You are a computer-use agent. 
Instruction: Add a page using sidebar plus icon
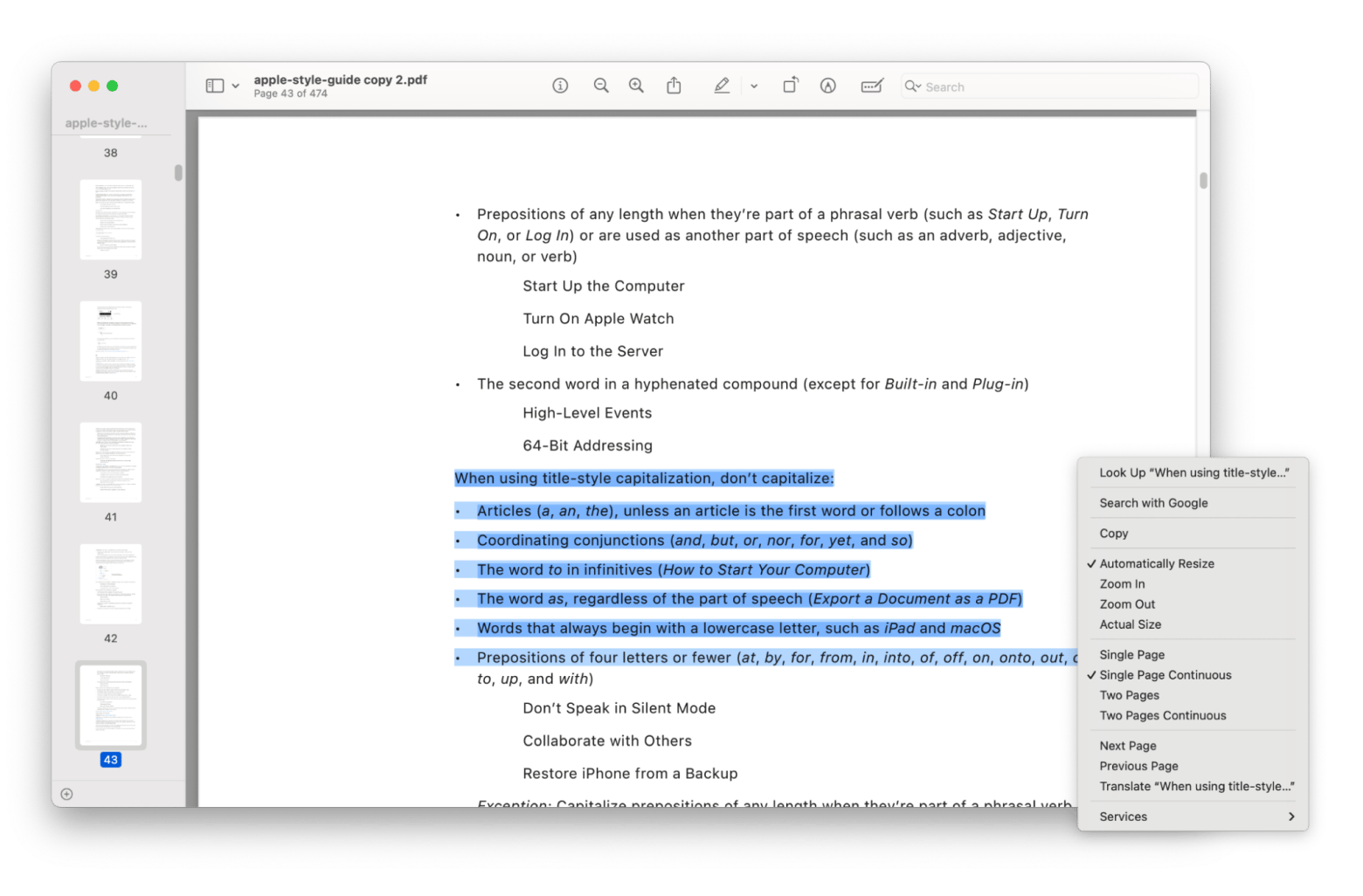[66, 794]
